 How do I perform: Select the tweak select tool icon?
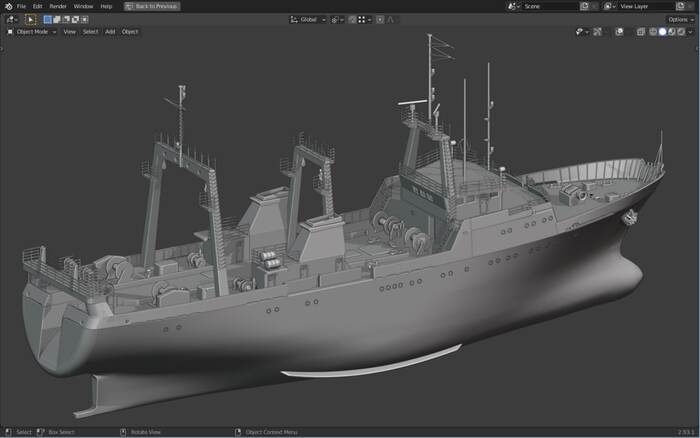click(x=30, y=19)
